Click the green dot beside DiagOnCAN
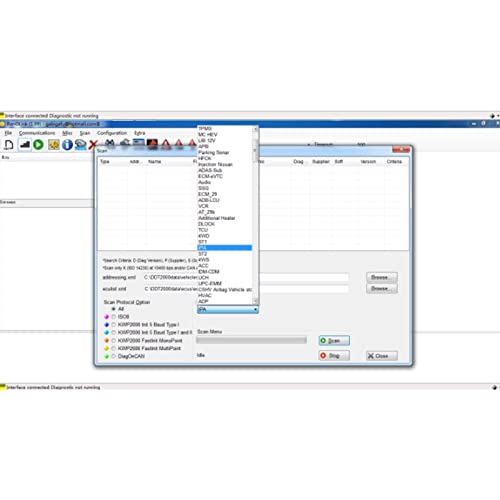Screen dimensions: 500x500 pos(107,356)
